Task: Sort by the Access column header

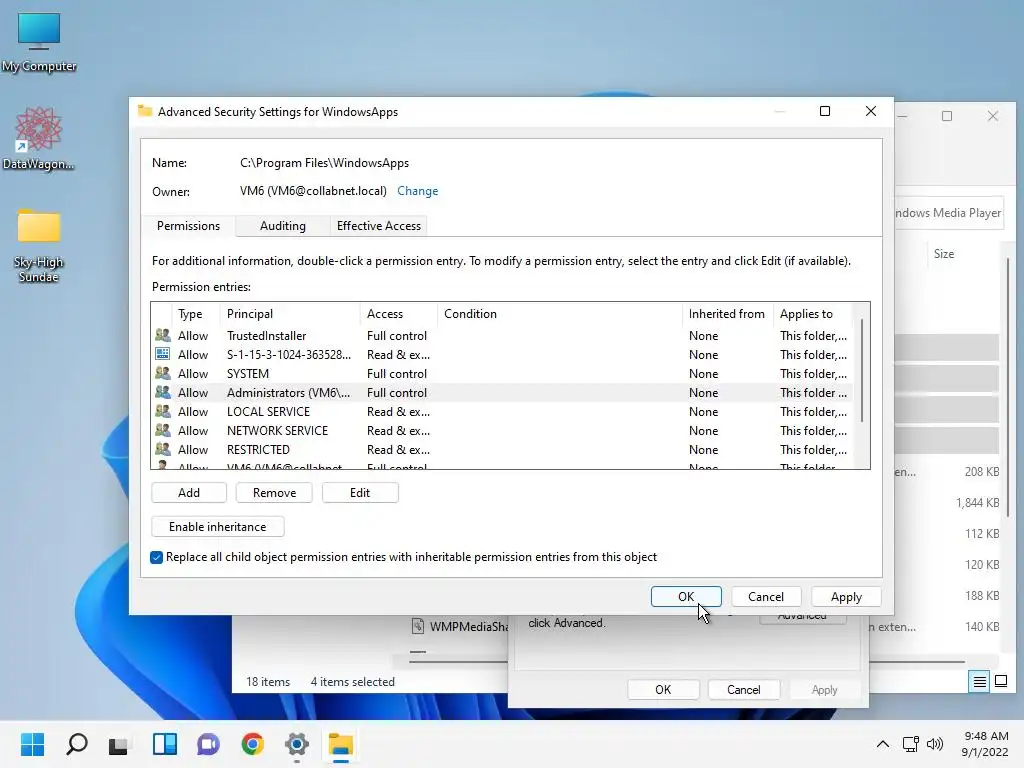Action: tap(399, 313)
